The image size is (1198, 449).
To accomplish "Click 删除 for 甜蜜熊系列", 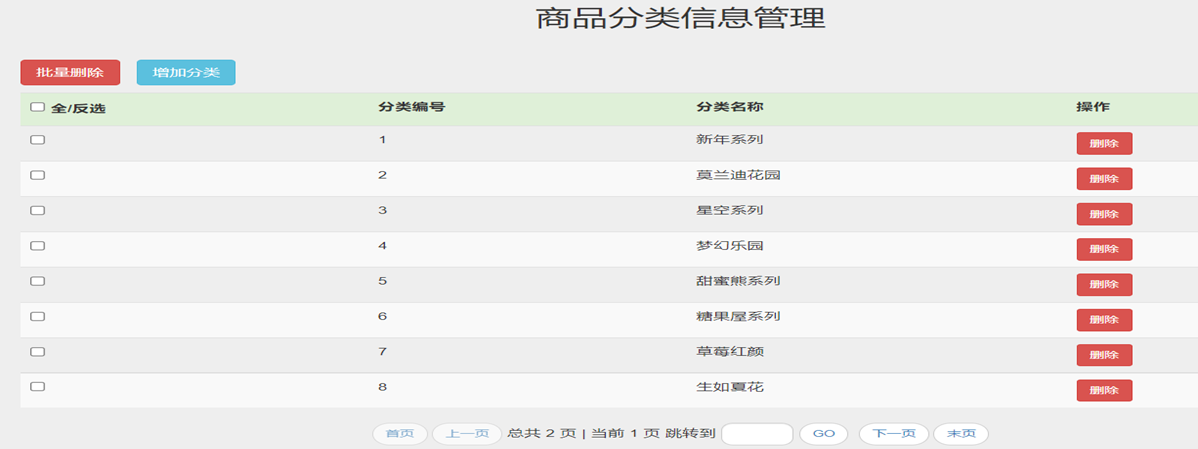I will click(x=1104, y=284).
